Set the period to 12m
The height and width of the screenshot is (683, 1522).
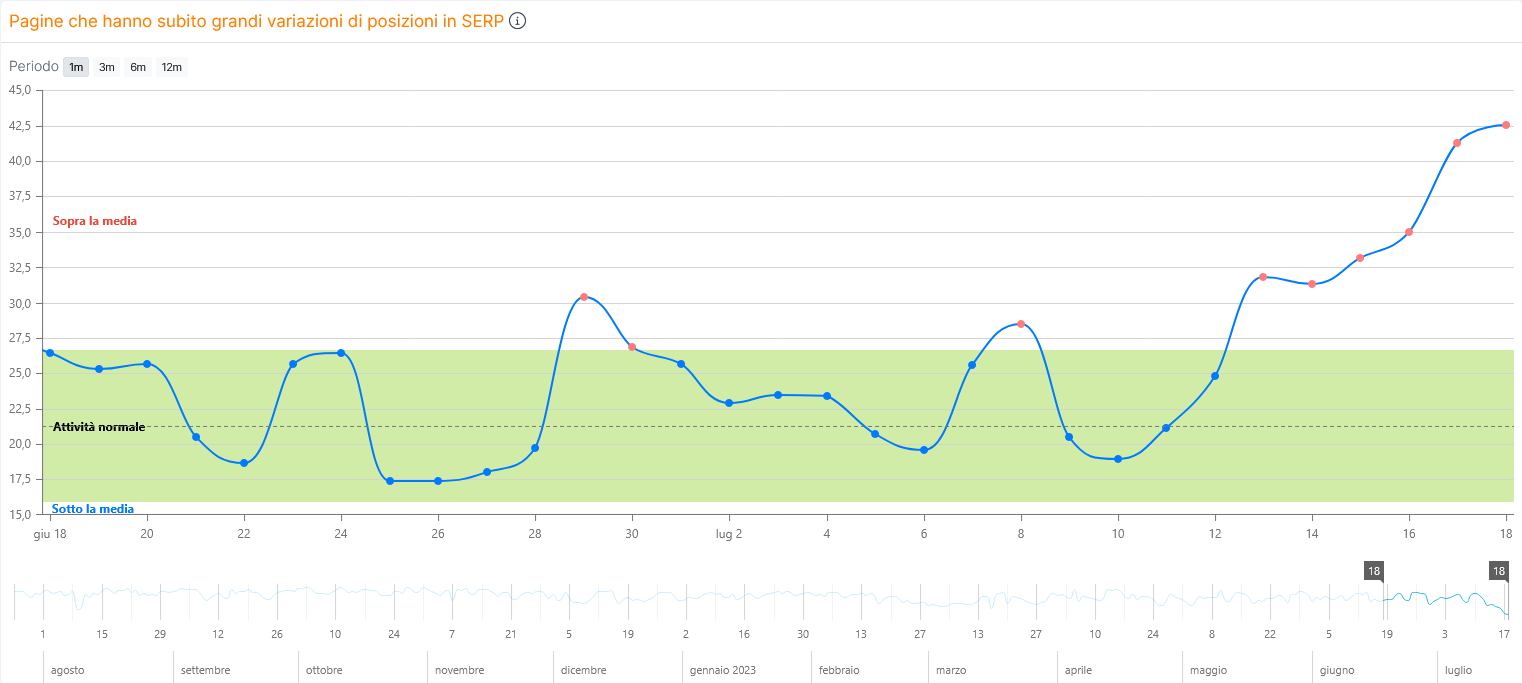pyautogui.click(x=172, y=67)
